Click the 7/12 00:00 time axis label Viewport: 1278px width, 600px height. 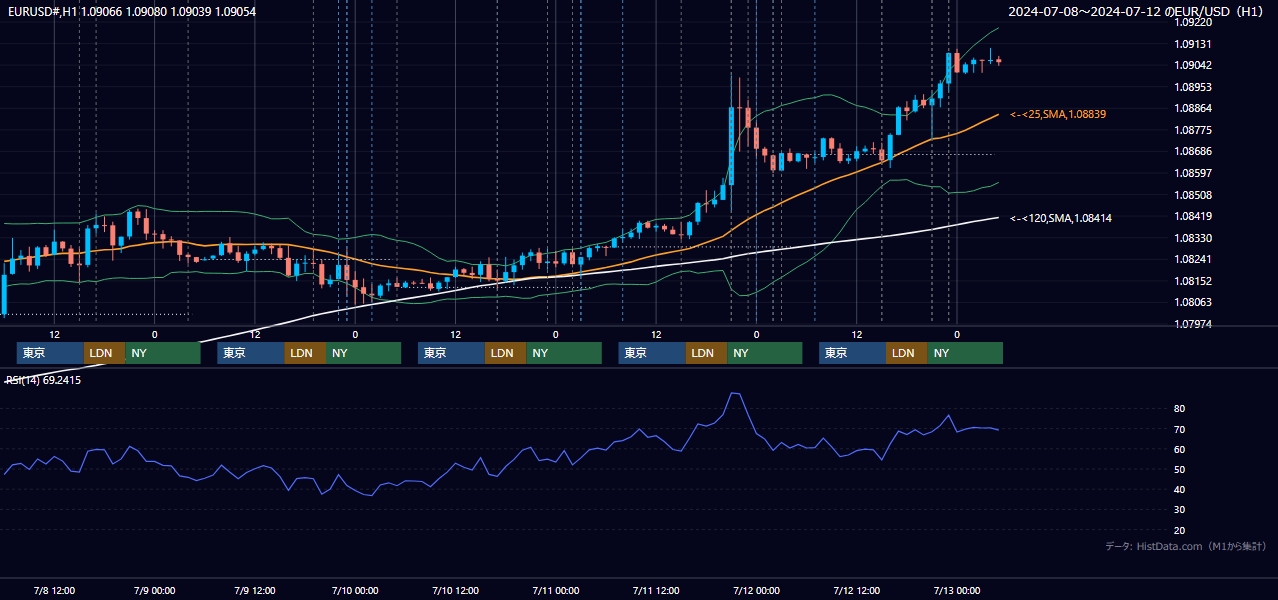point(756,590)
